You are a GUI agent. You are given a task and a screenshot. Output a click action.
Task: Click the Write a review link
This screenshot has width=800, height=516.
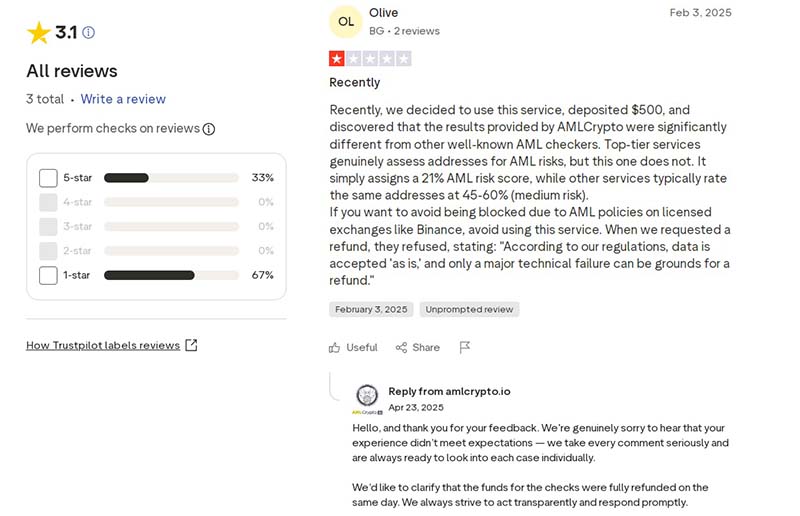pyautogui.click(x=123, y=99)
